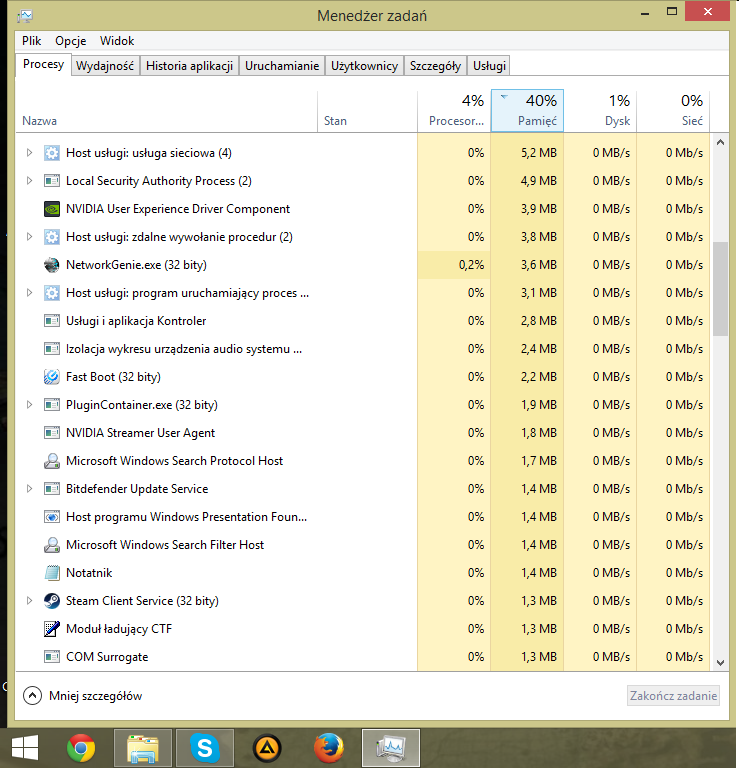Sort by the Pamięć column header
The width and height of the screenshot is (739, 769).
[x=528, y=111]
